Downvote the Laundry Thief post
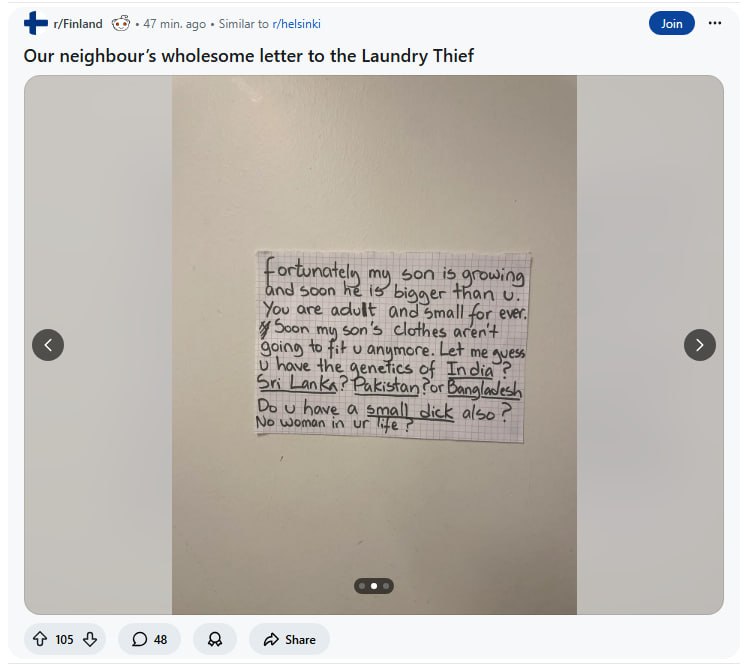Viewport: 747px width, 672px height. click(x=90, y=639)
